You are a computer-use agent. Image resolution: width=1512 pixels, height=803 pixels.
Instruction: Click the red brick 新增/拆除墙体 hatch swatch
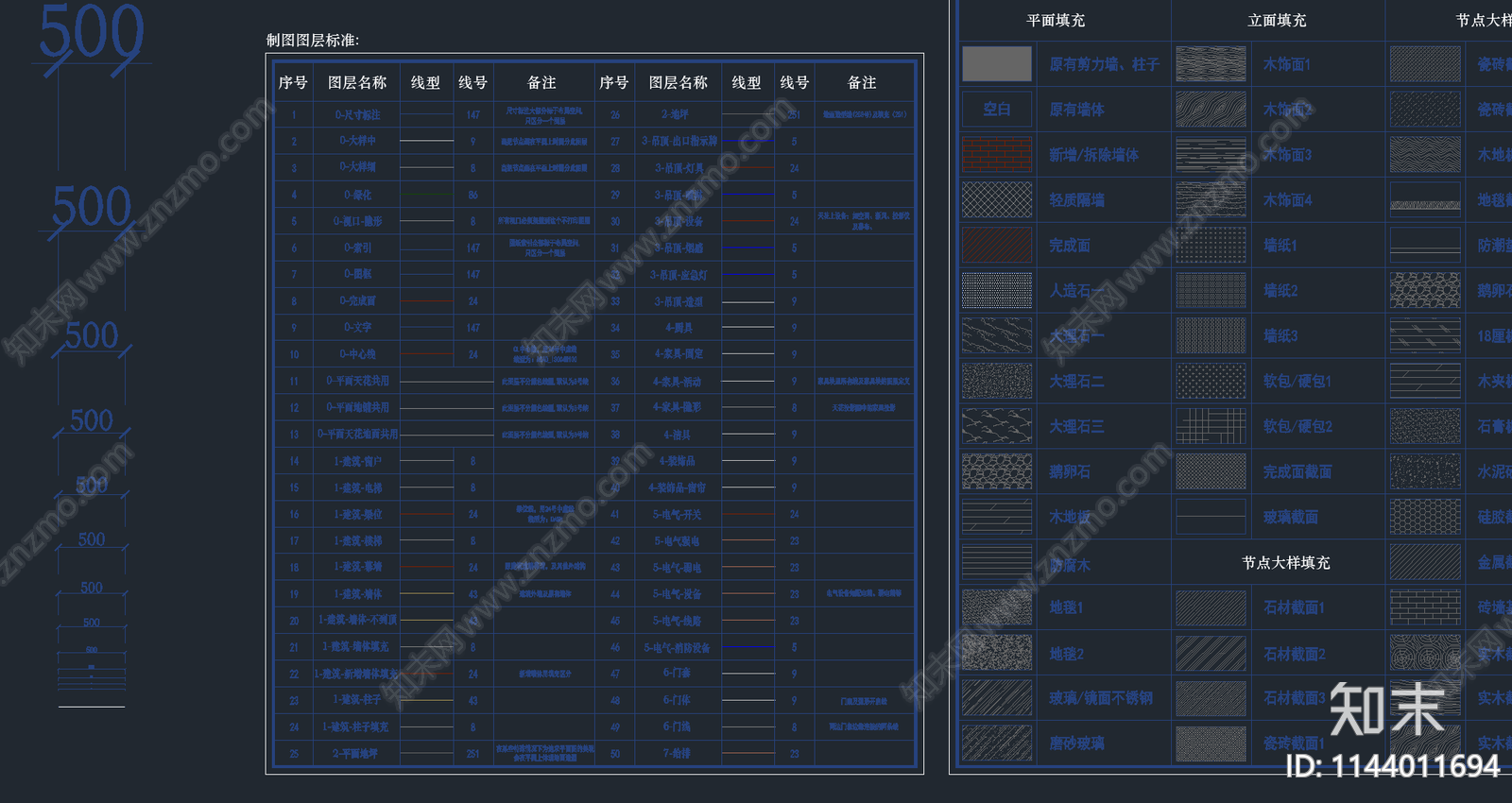(x=997, y=155)
